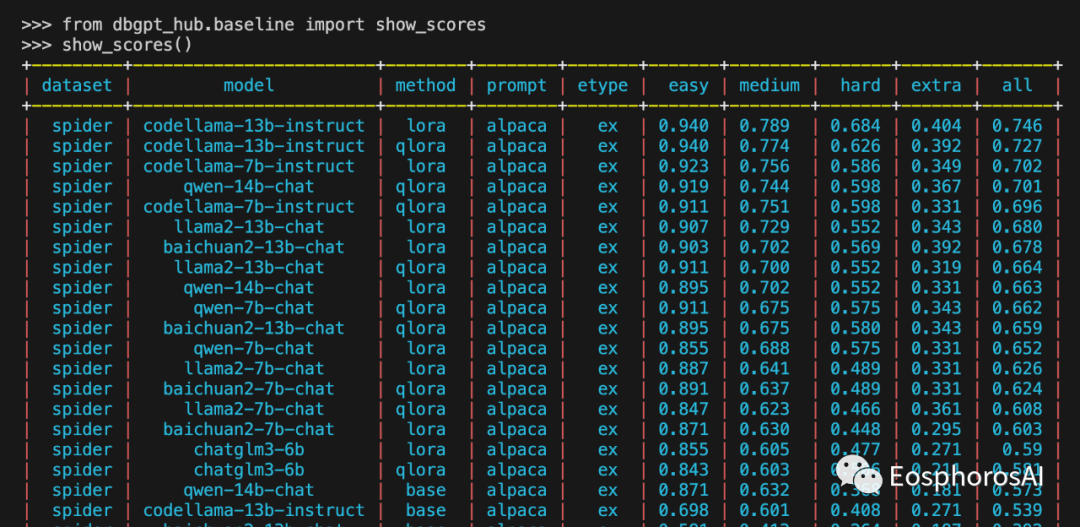This screenshot has width=1080, height=527.
Task: Click the 0.684 hard score
Action: pos(855,126)
